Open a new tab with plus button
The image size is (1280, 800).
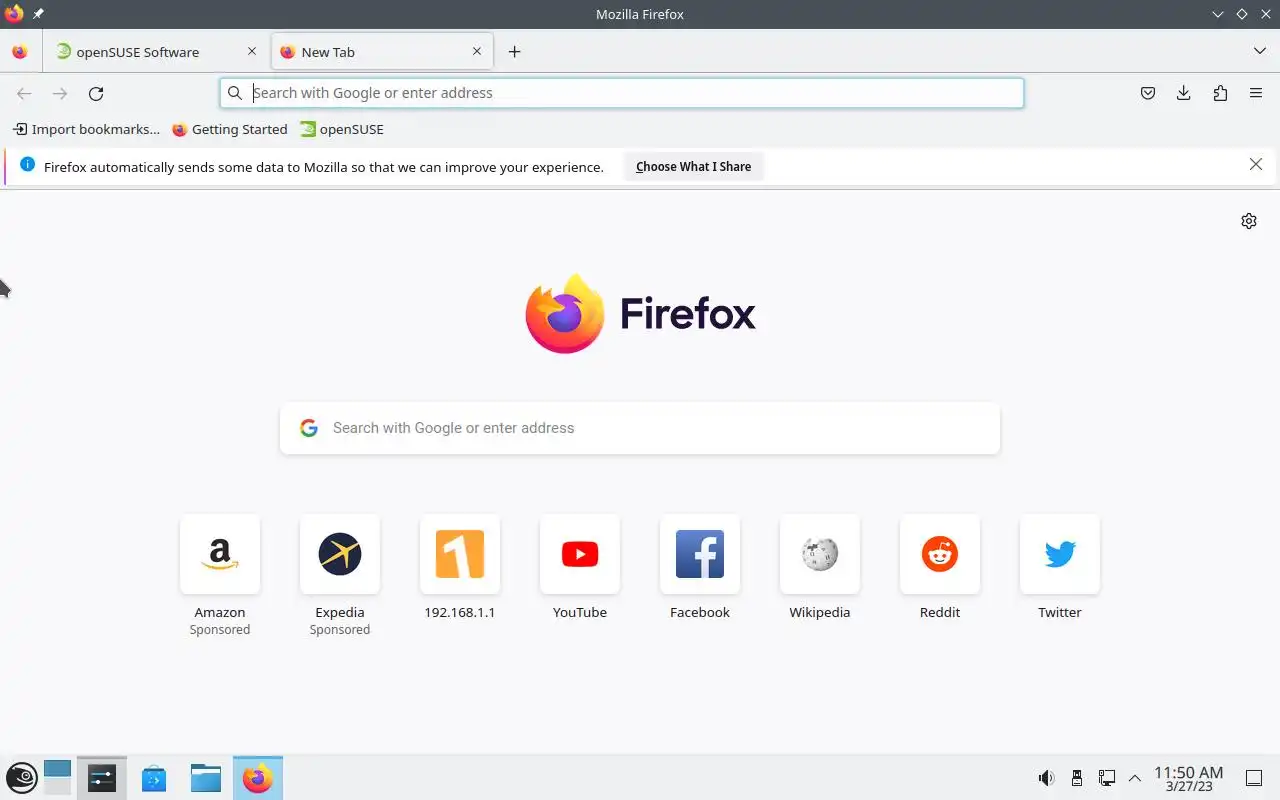tap(514, 52)
